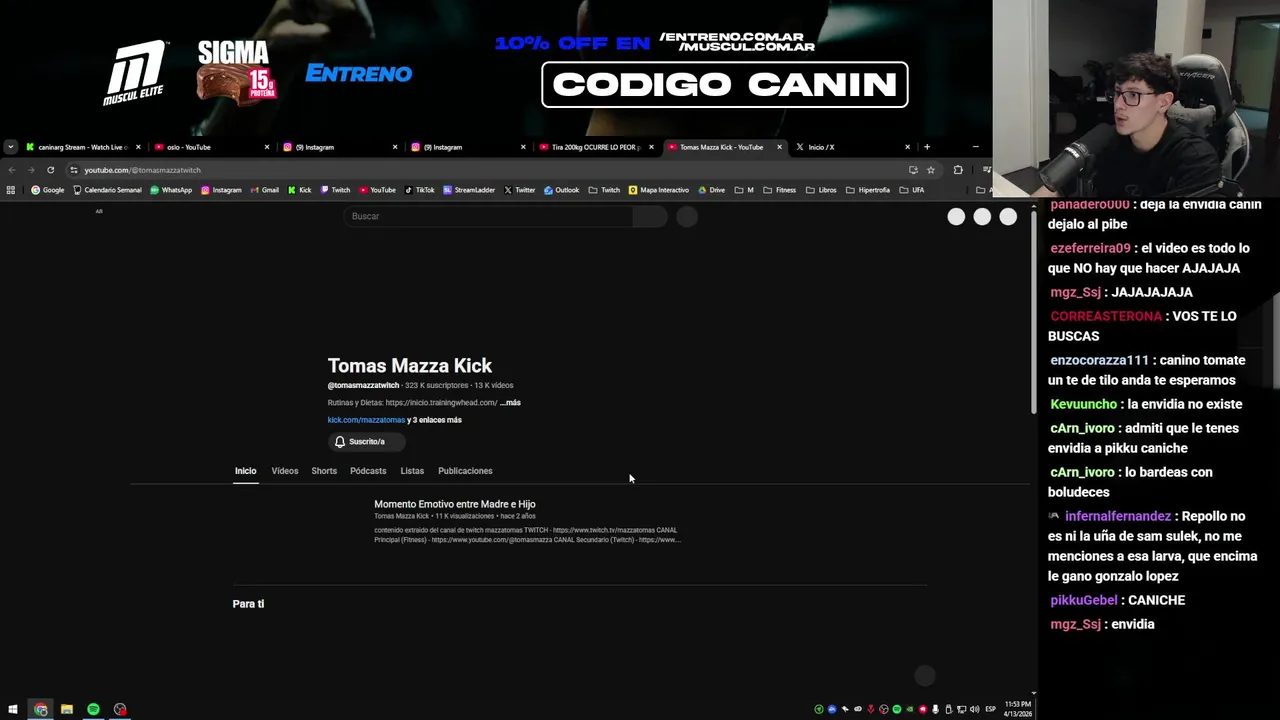Open the Google bookmark

[47, 190]
